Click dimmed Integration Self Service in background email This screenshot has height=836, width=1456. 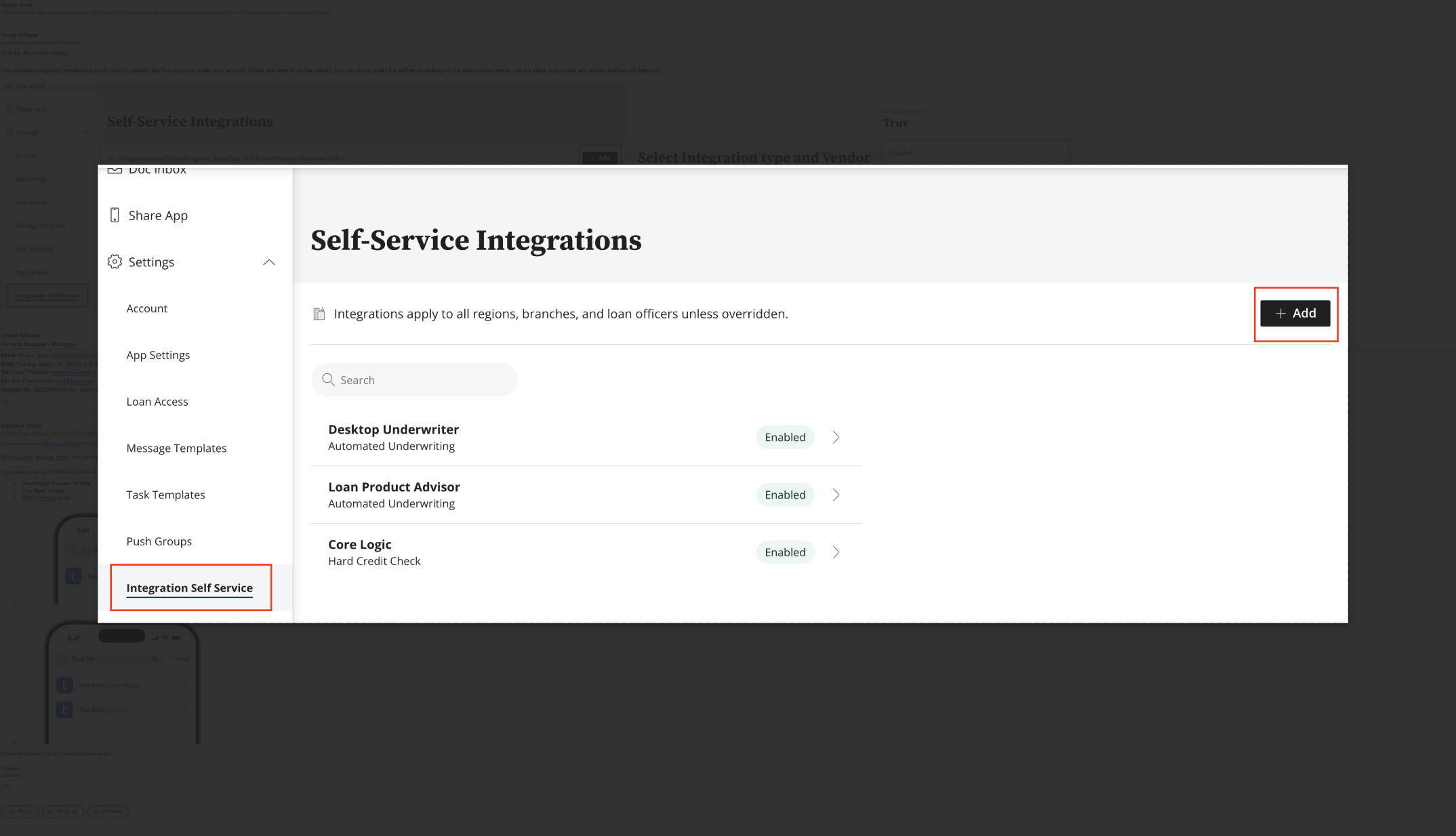[x=47, y=295]
